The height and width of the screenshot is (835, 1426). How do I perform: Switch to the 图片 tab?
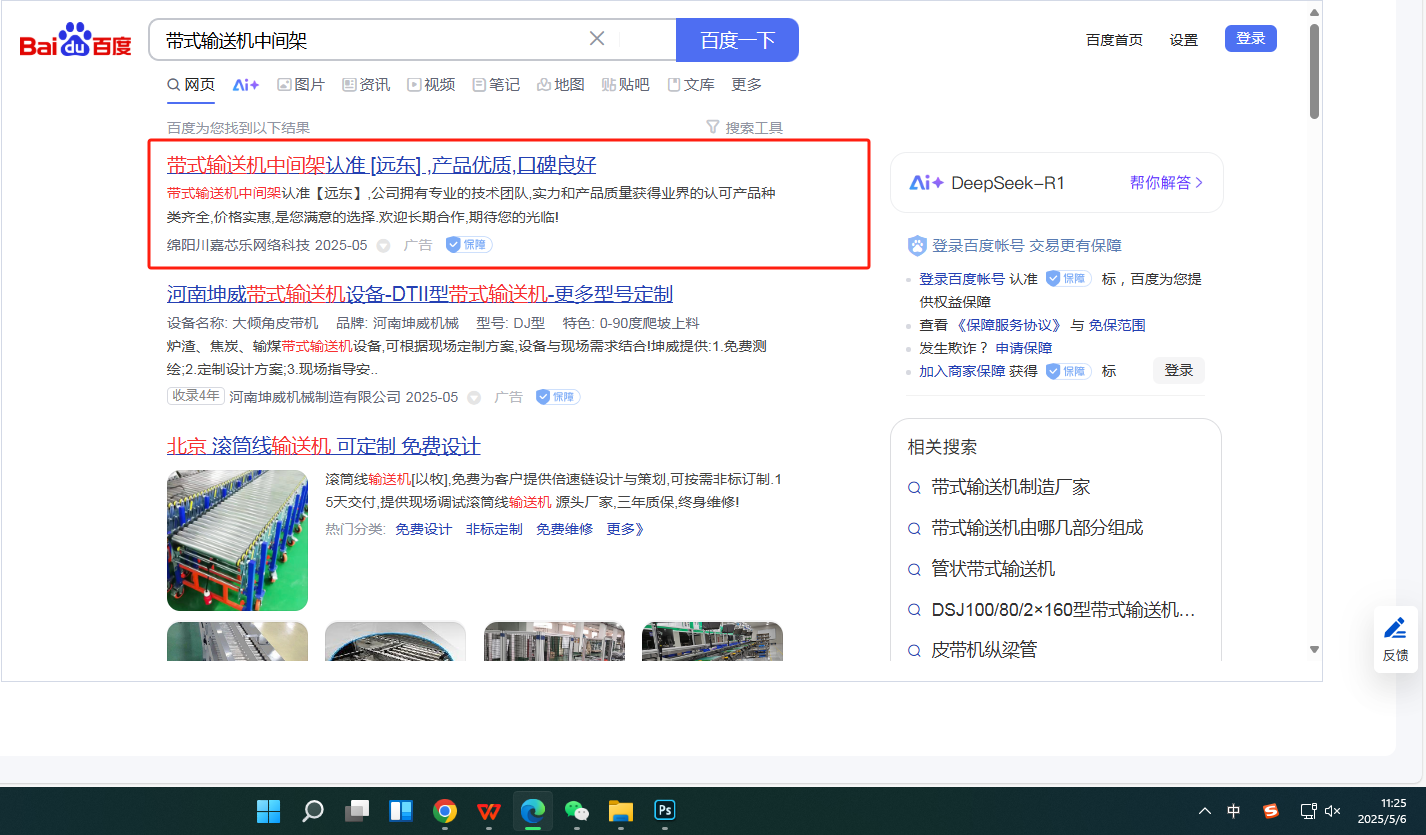coord(301,85)
